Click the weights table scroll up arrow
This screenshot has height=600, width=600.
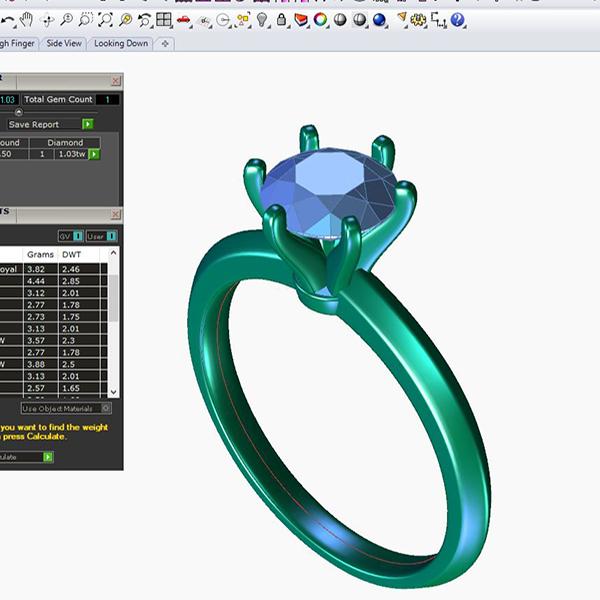[113, 253]
